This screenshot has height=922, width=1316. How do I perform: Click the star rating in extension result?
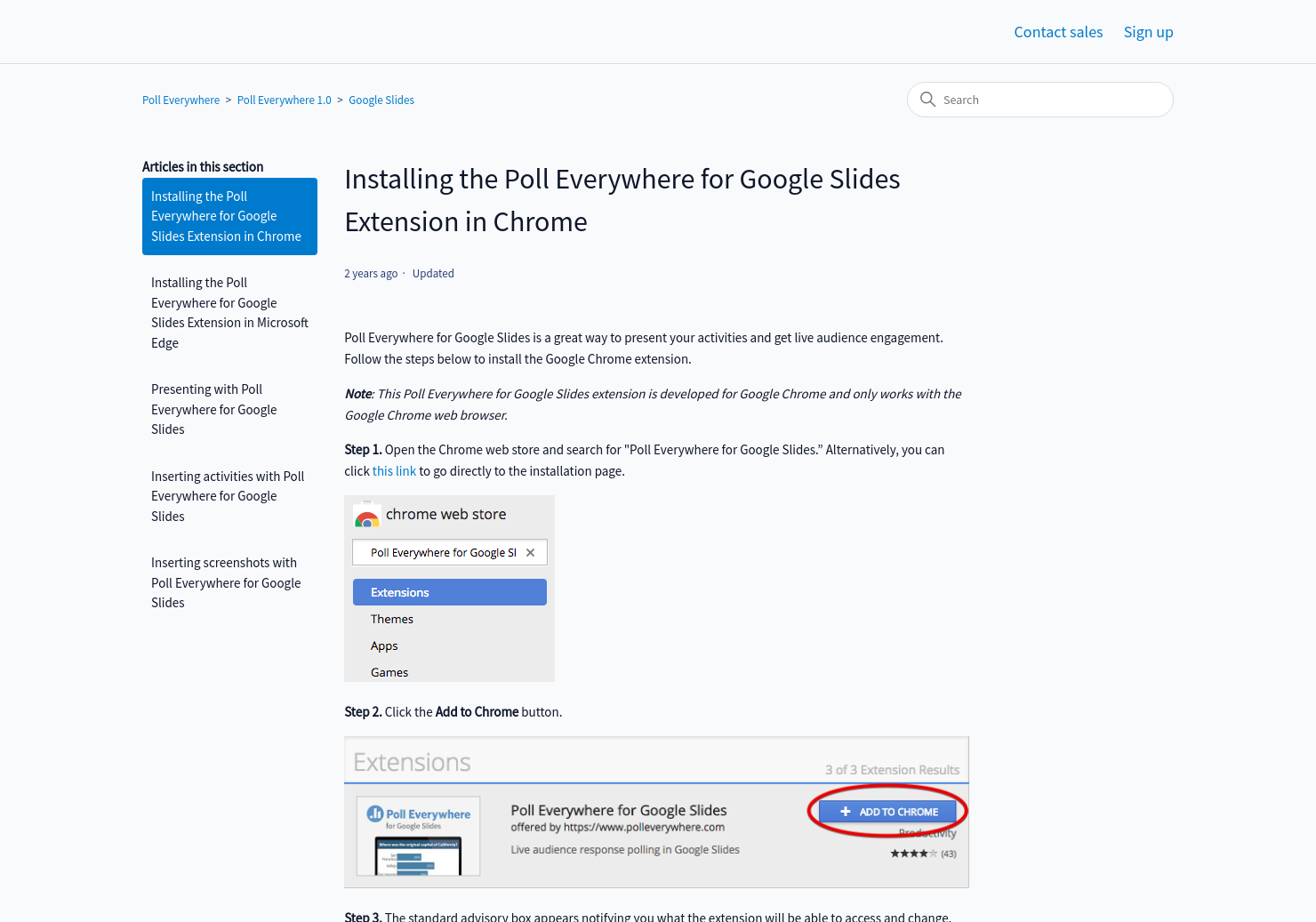913,854
